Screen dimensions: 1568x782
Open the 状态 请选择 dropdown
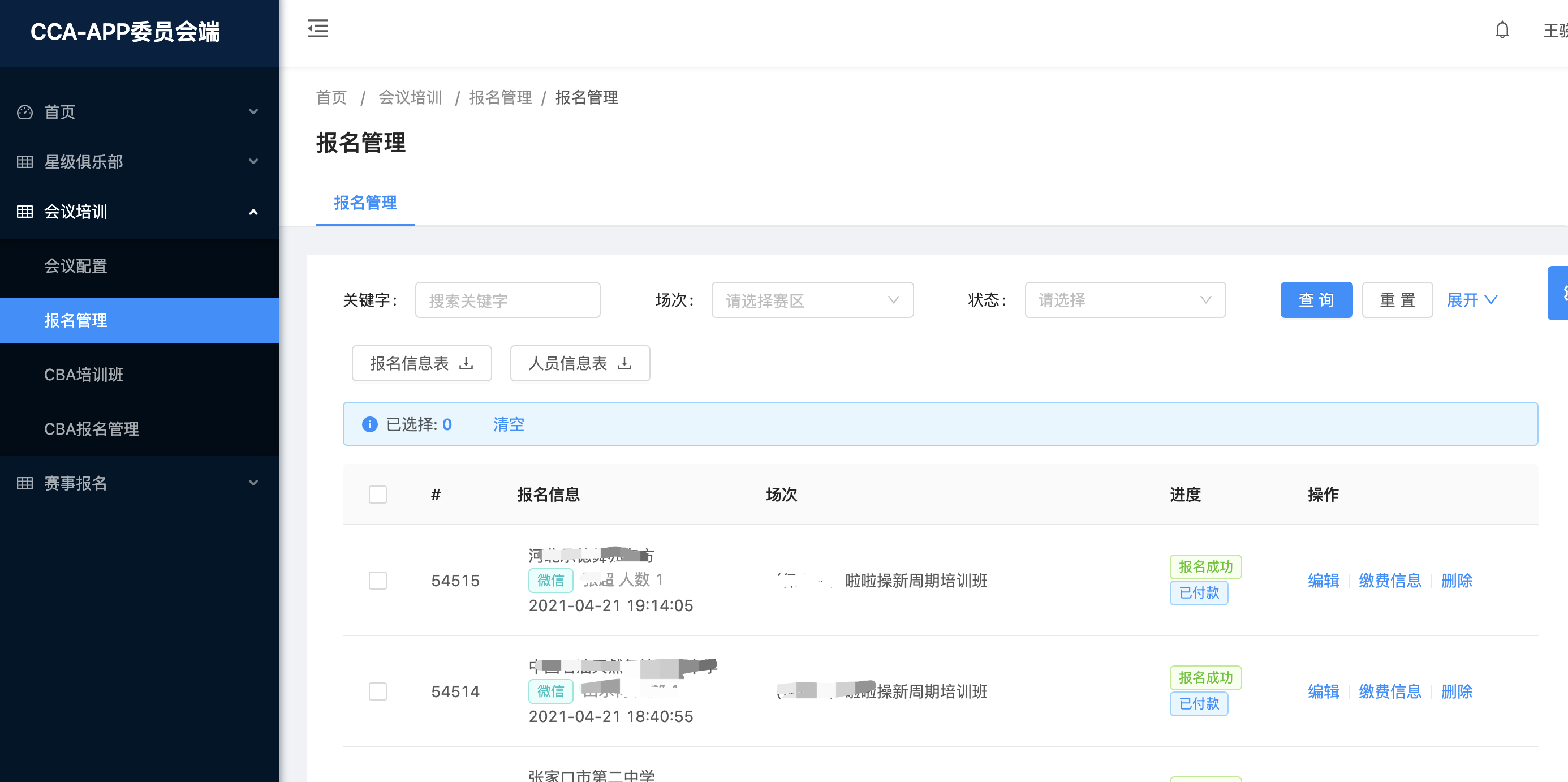coord(1125,300)
